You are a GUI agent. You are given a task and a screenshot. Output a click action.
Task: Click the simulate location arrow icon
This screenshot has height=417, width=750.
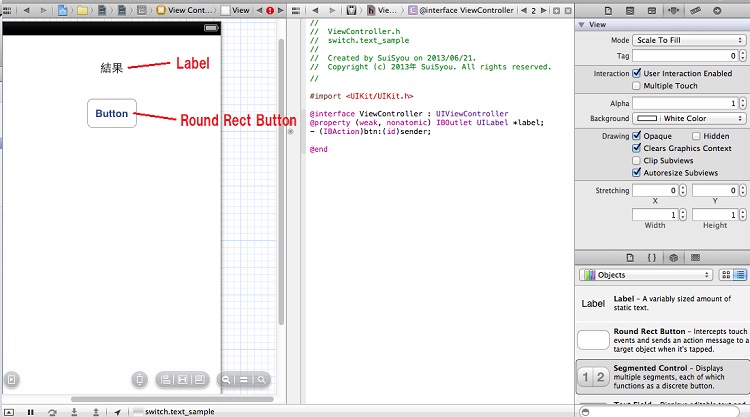pos(117,411)
